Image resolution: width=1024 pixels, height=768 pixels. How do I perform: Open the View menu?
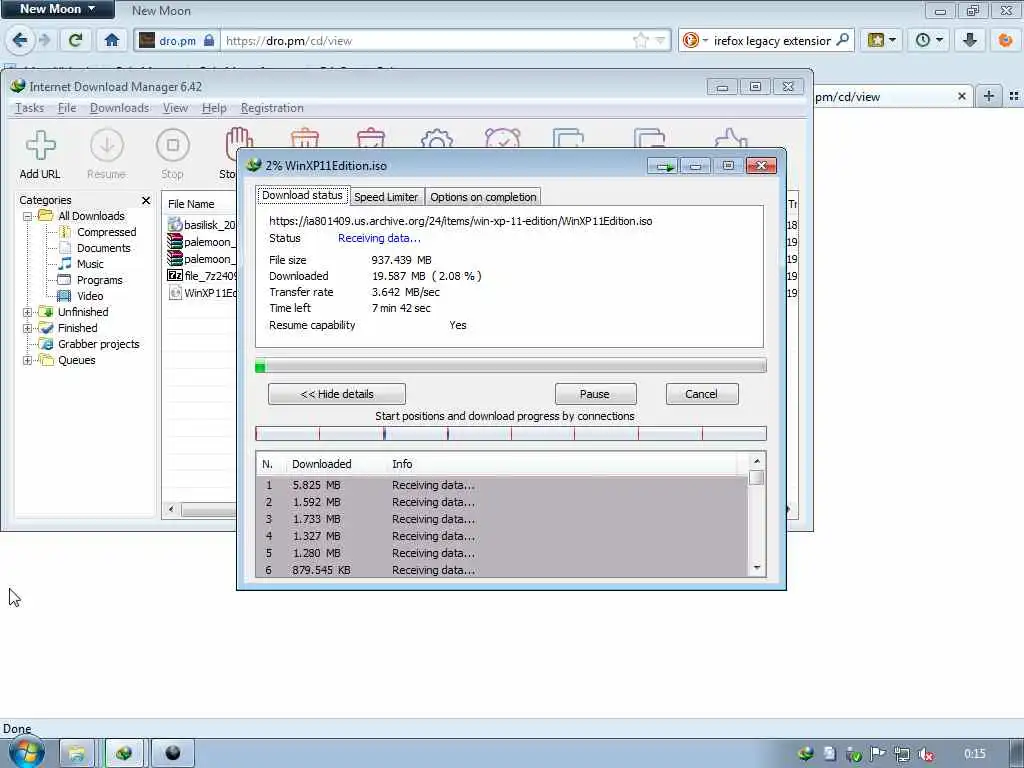pyautogui.click(x=175, y=108)
